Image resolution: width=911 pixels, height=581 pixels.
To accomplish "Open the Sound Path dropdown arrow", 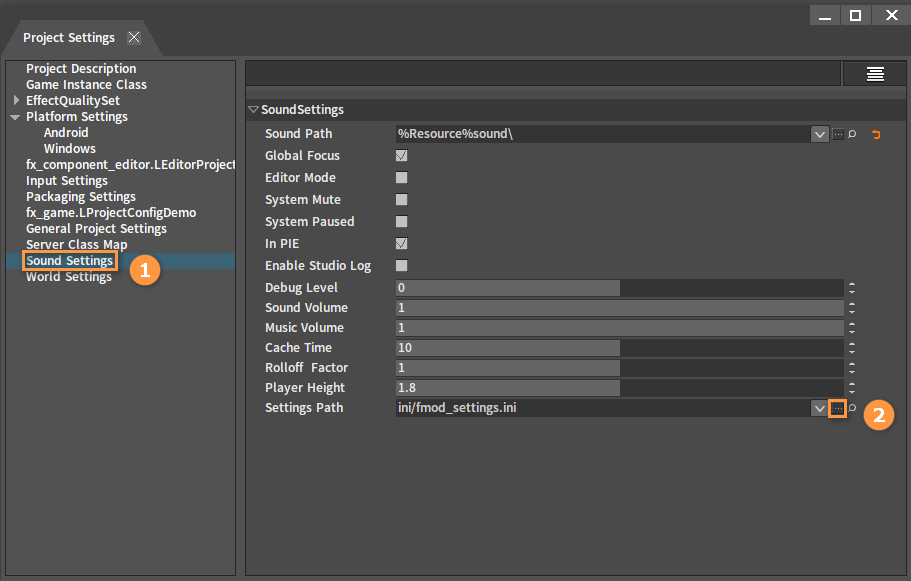I will coord(819,134).
